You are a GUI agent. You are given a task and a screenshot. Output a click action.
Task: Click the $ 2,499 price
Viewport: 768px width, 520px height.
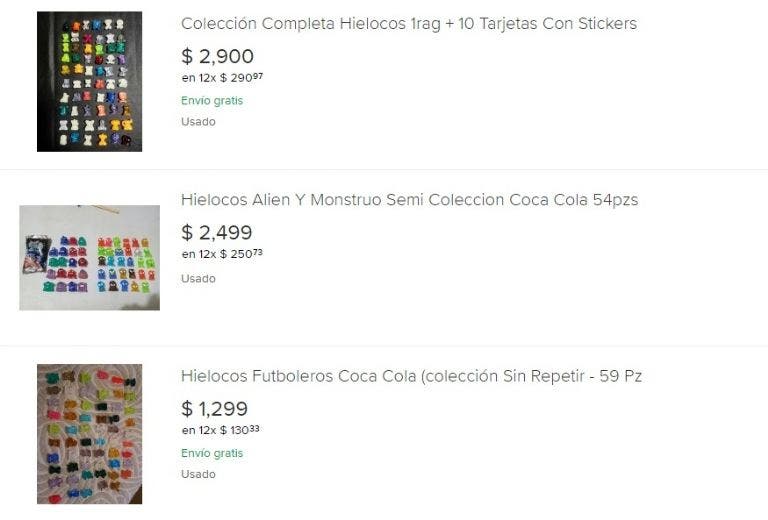click(217, 233)
